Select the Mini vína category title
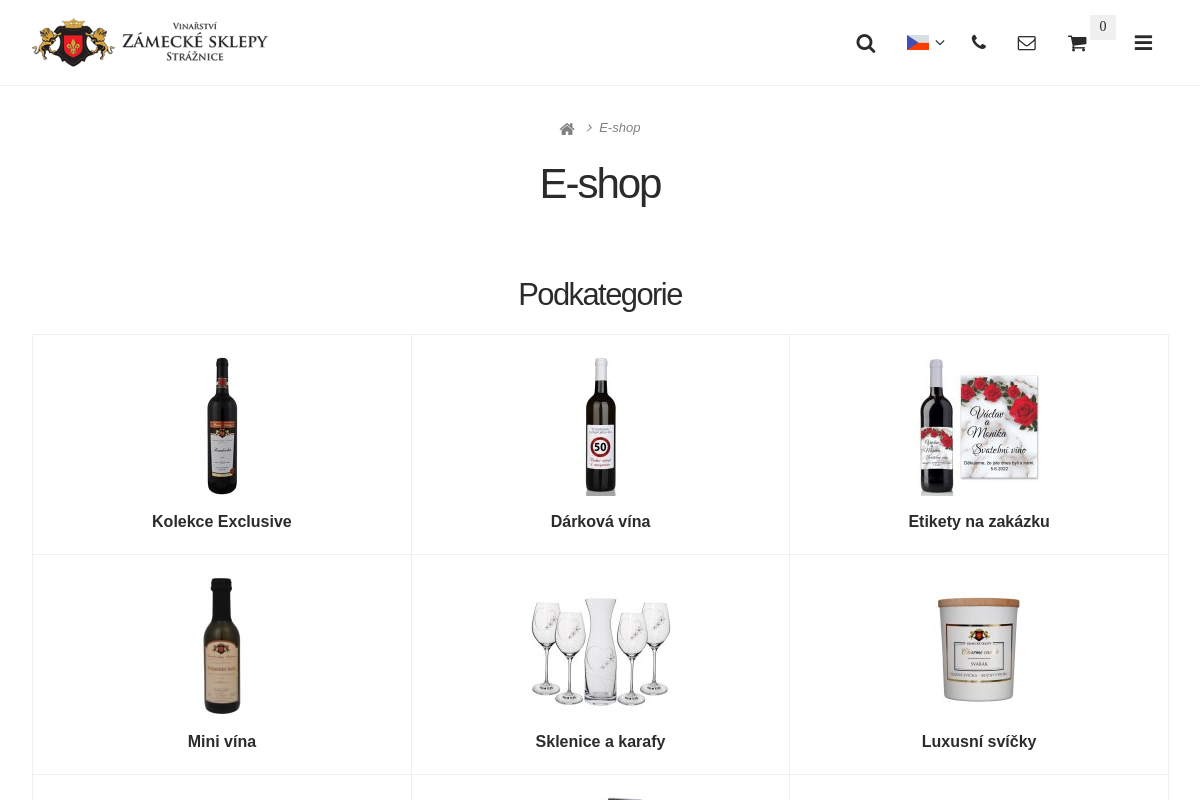Viewport: 1200px width, 800px height. tap(222, 741)
